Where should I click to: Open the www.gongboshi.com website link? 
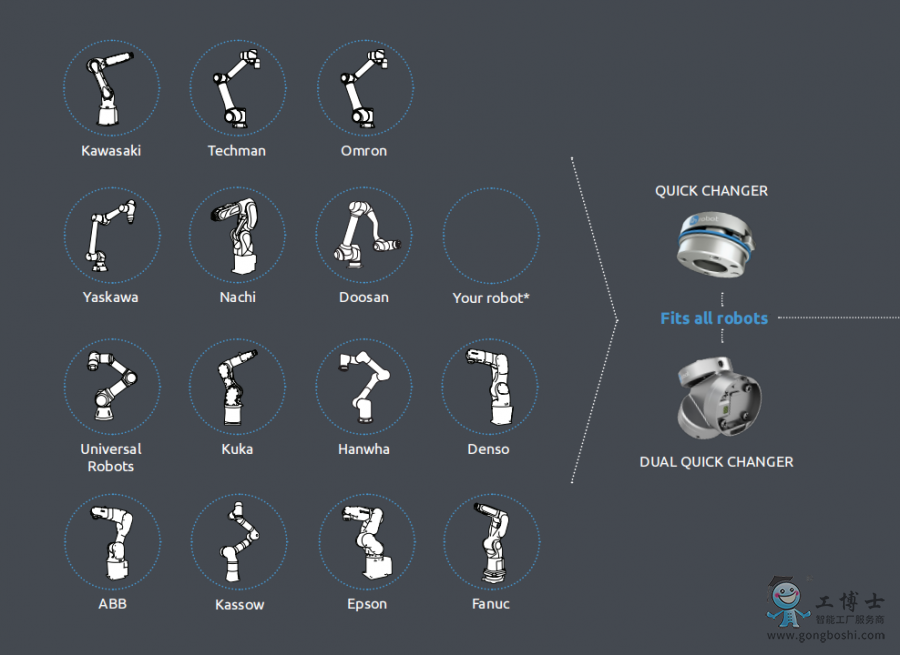(x=825, y=636)
